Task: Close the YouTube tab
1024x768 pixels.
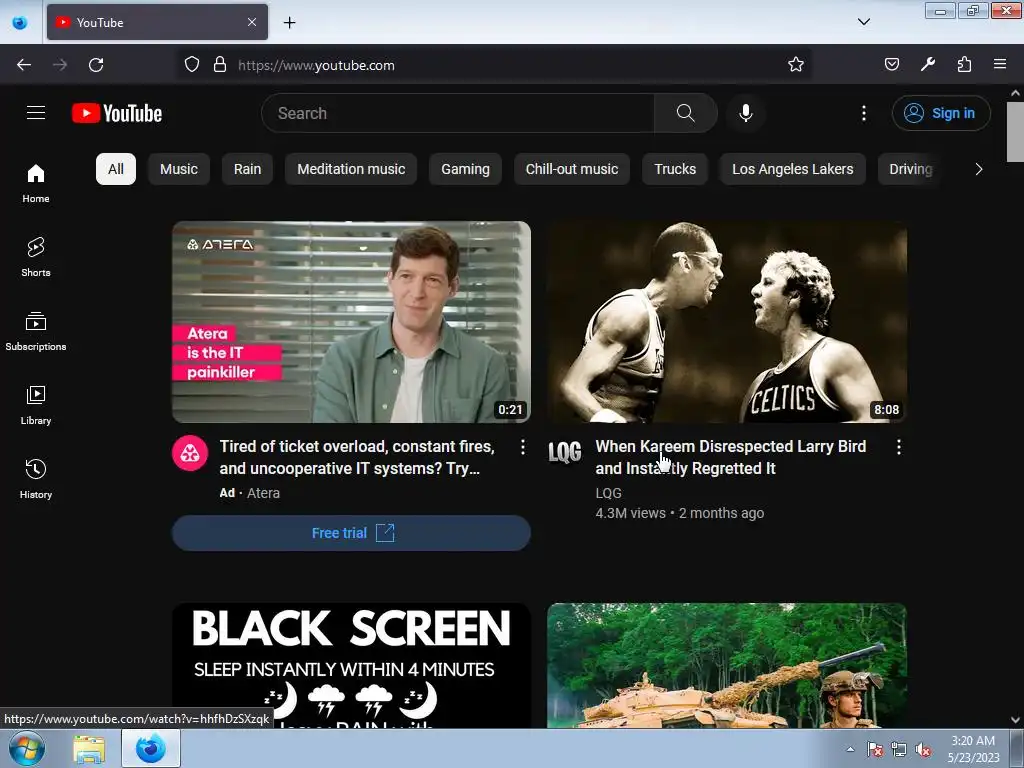Action: click(x=252, y=22)
